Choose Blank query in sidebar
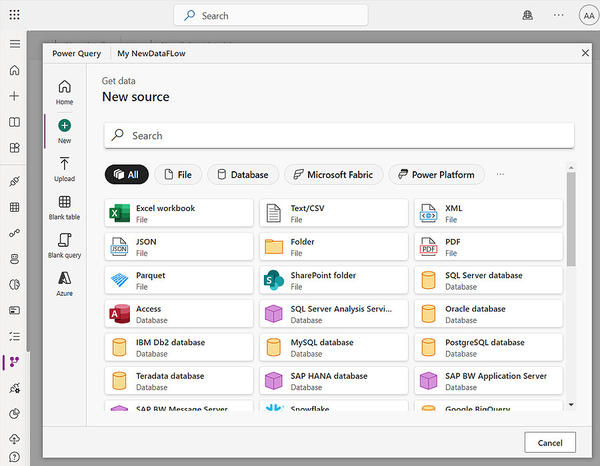Image resolution: width=600 pixels, height=466 pixels. click(x=64, y=246)
